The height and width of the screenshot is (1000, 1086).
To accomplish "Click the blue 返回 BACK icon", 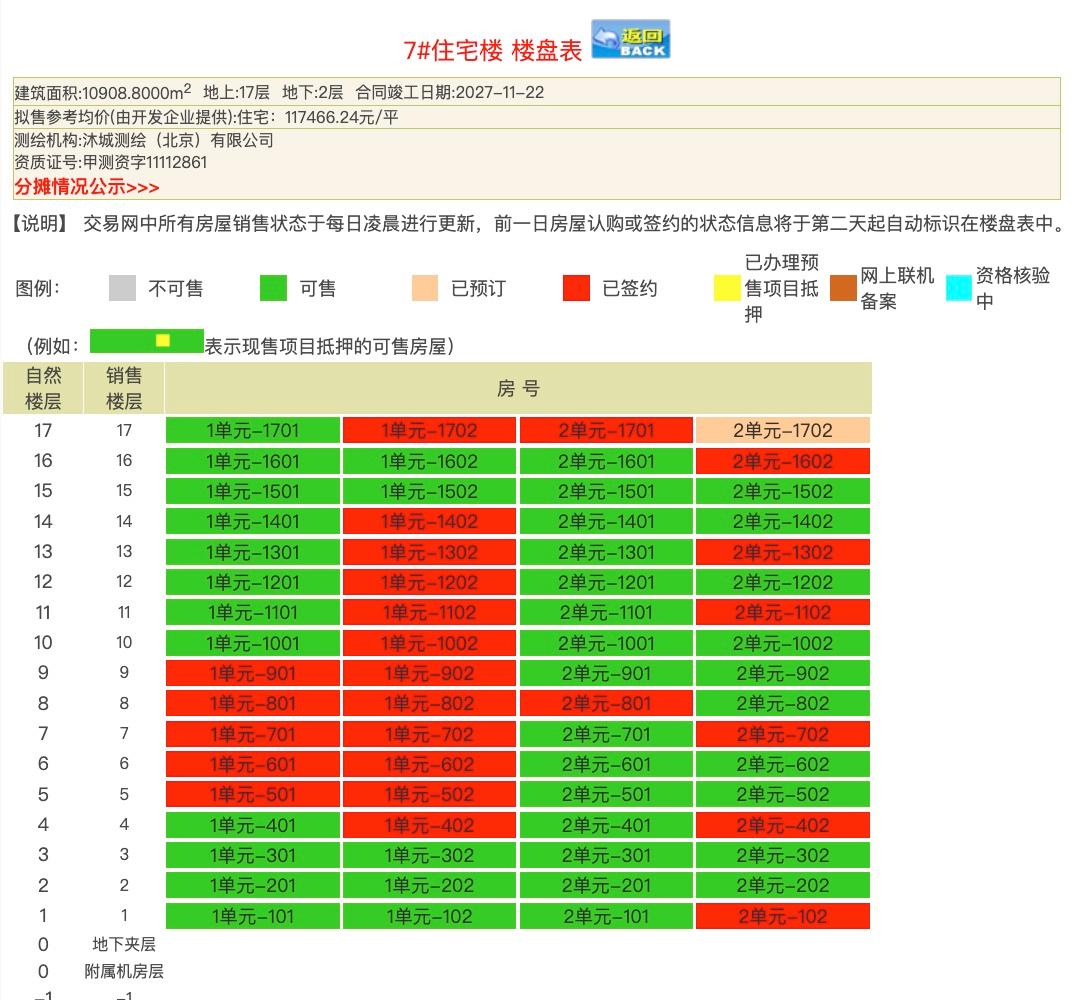I will pos(630,40).
